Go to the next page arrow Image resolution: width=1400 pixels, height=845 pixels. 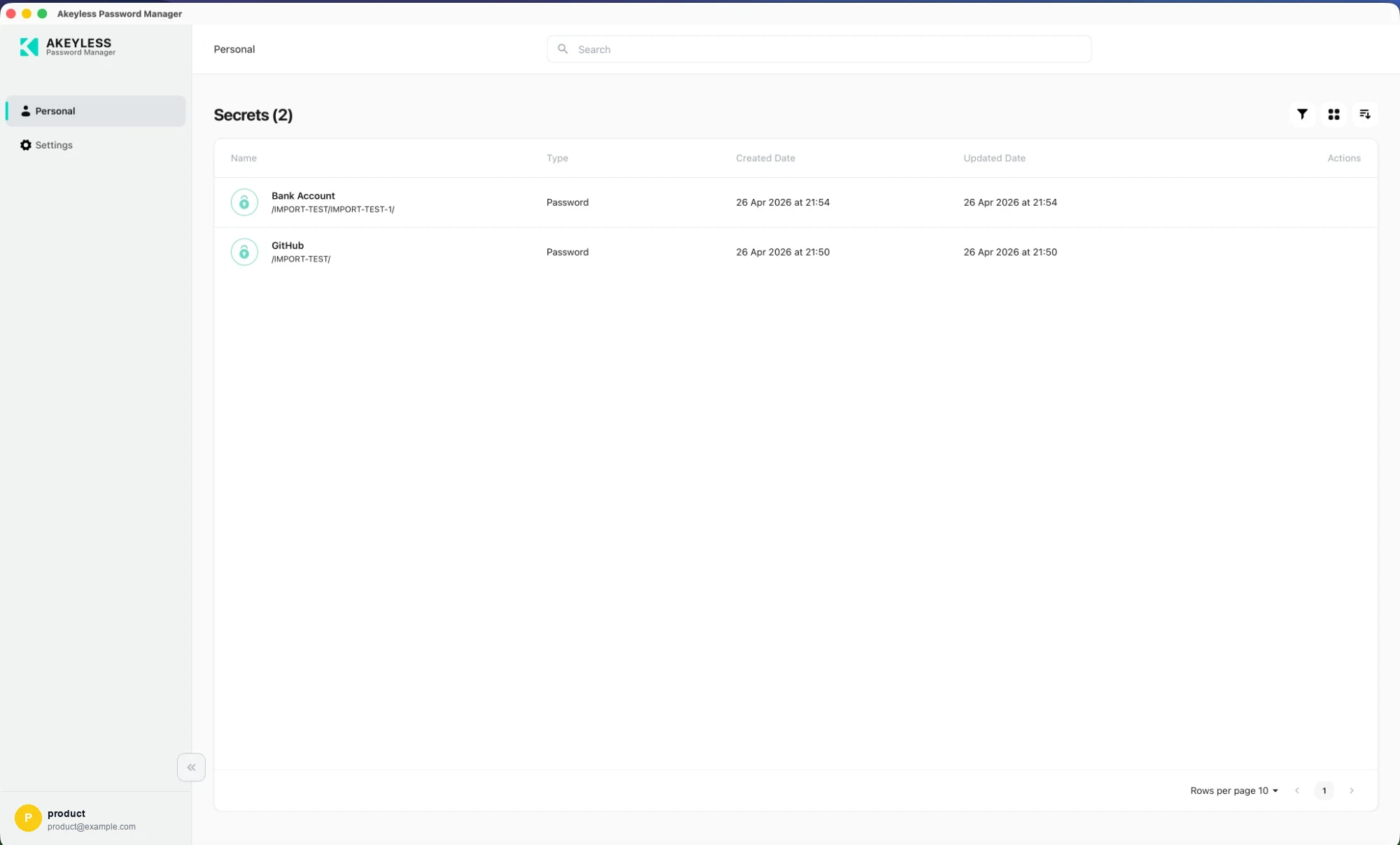coord(1352,790)
